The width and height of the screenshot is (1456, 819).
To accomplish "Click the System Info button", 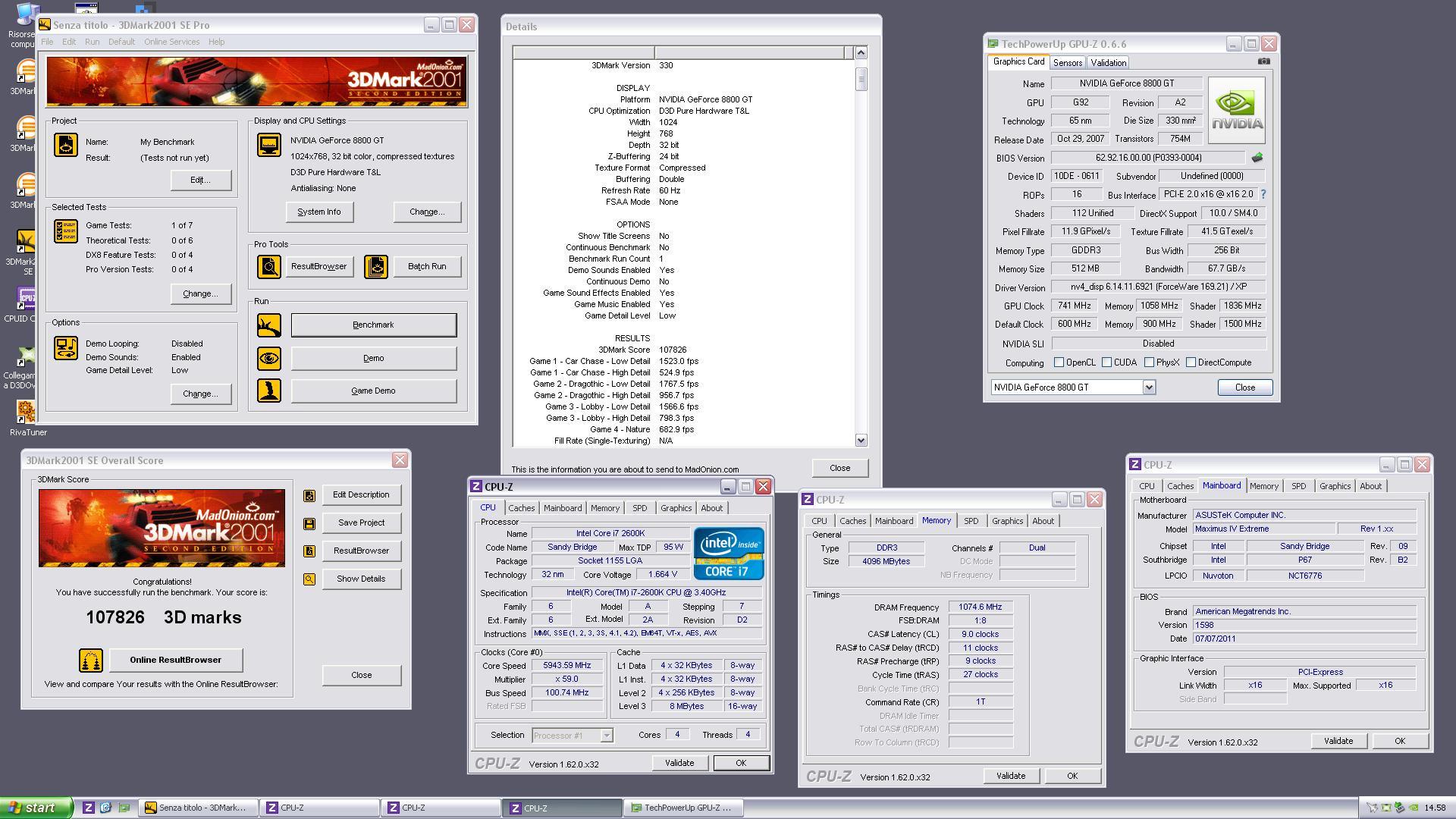I will tap(319, 212).
